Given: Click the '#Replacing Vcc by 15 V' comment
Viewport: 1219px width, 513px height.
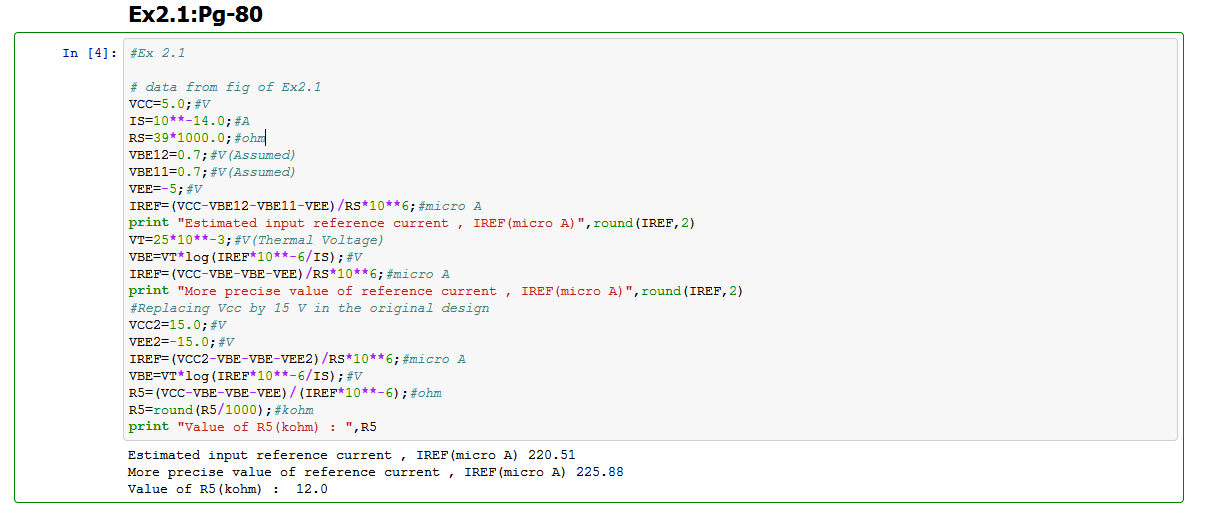Looking at the screenshot, I should (x=309, y=308).
